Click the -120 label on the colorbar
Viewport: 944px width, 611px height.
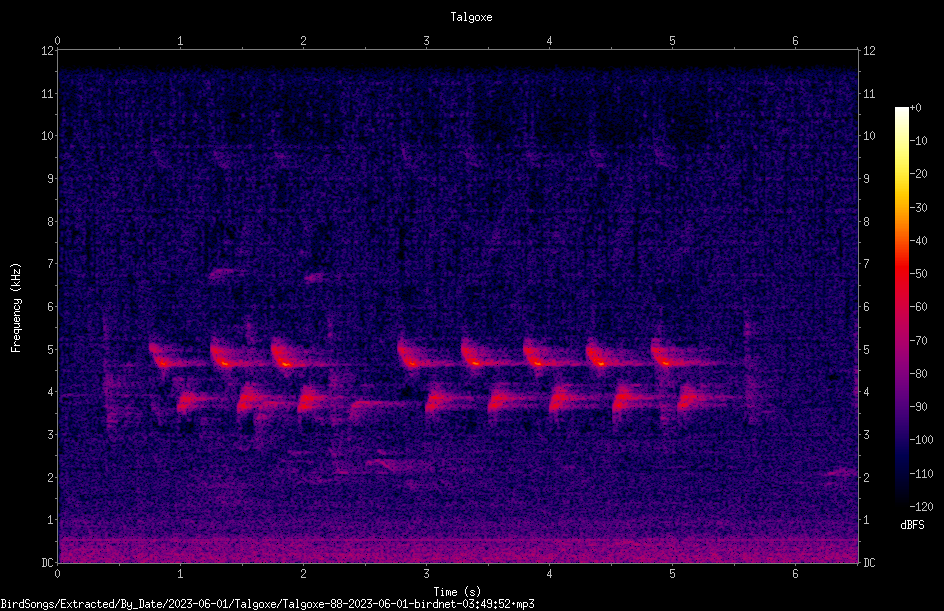pos(921,506)
